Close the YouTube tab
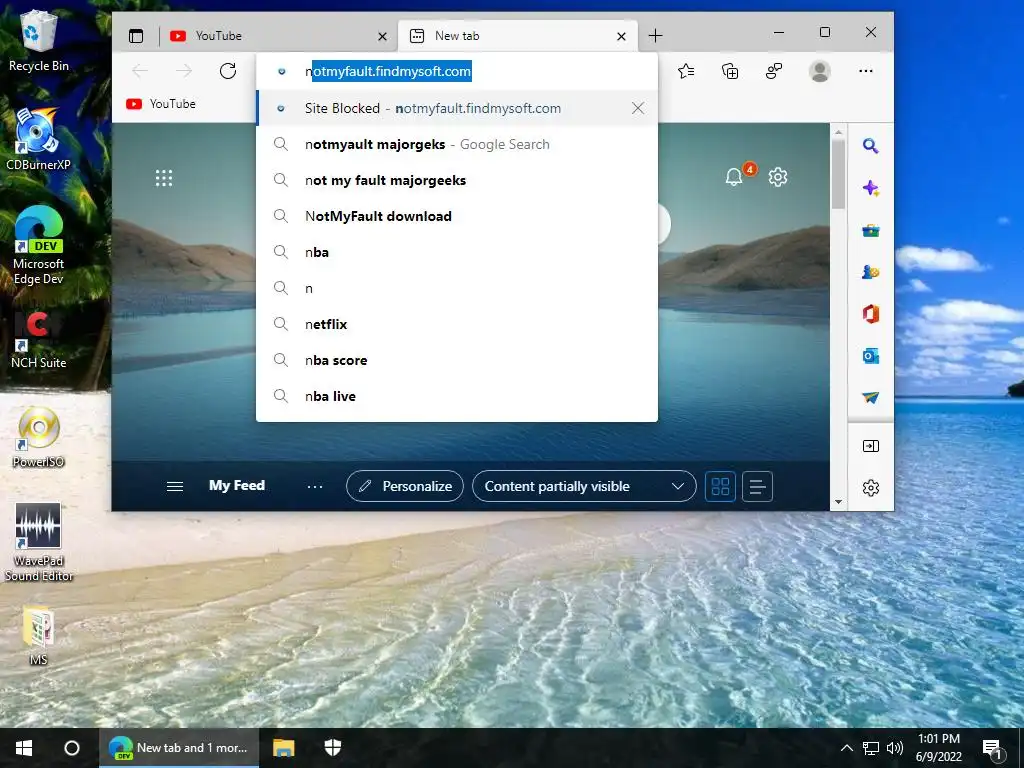The width and height of the screenshot is (1024, 768). 383,37
